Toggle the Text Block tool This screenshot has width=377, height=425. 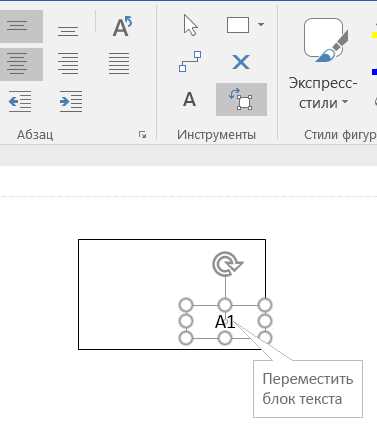point(241,99)
